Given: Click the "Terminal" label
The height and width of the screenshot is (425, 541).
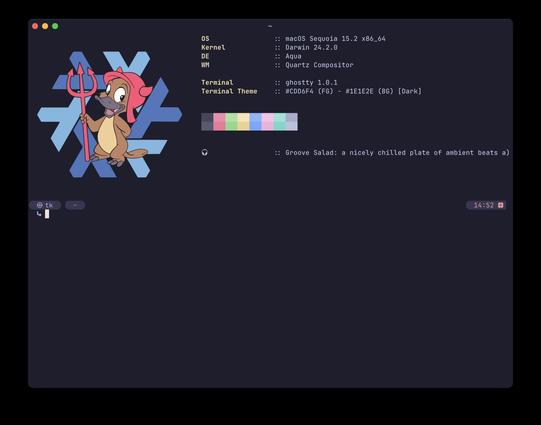Looking at the screenshot, I should coord(217,82).
